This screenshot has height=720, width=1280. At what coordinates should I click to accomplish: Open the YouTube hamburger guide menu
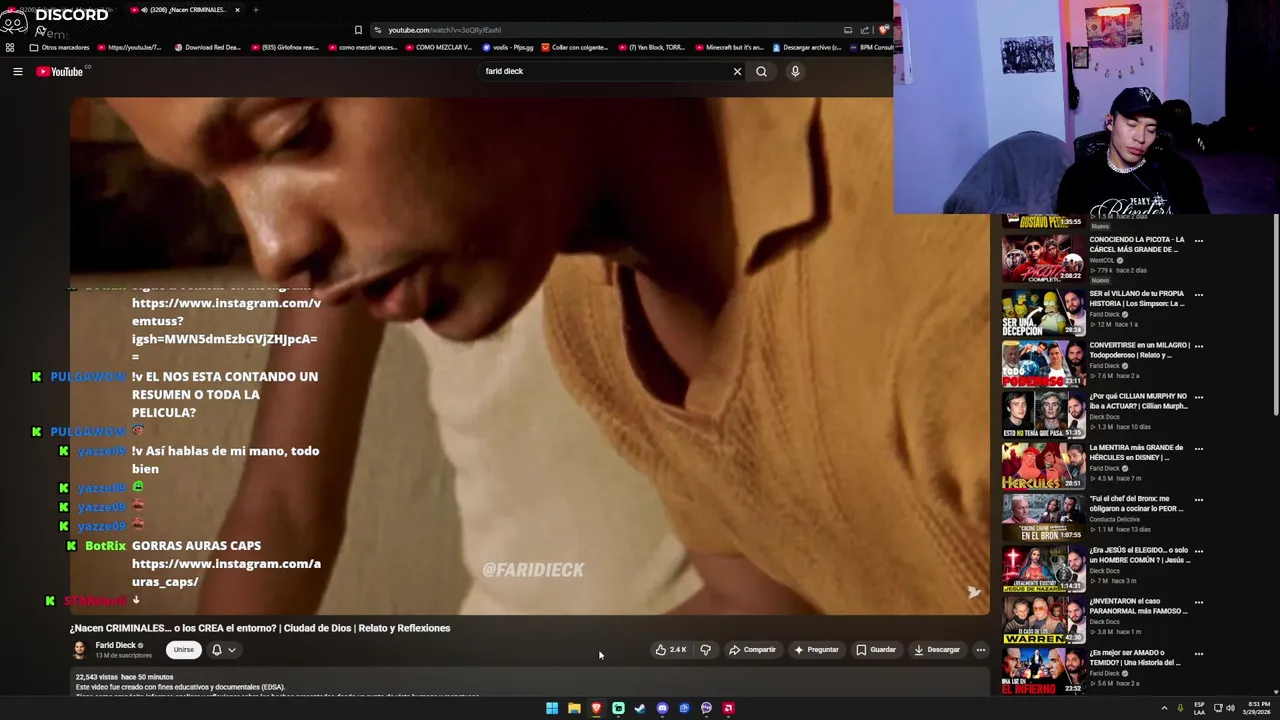(17, 71)
